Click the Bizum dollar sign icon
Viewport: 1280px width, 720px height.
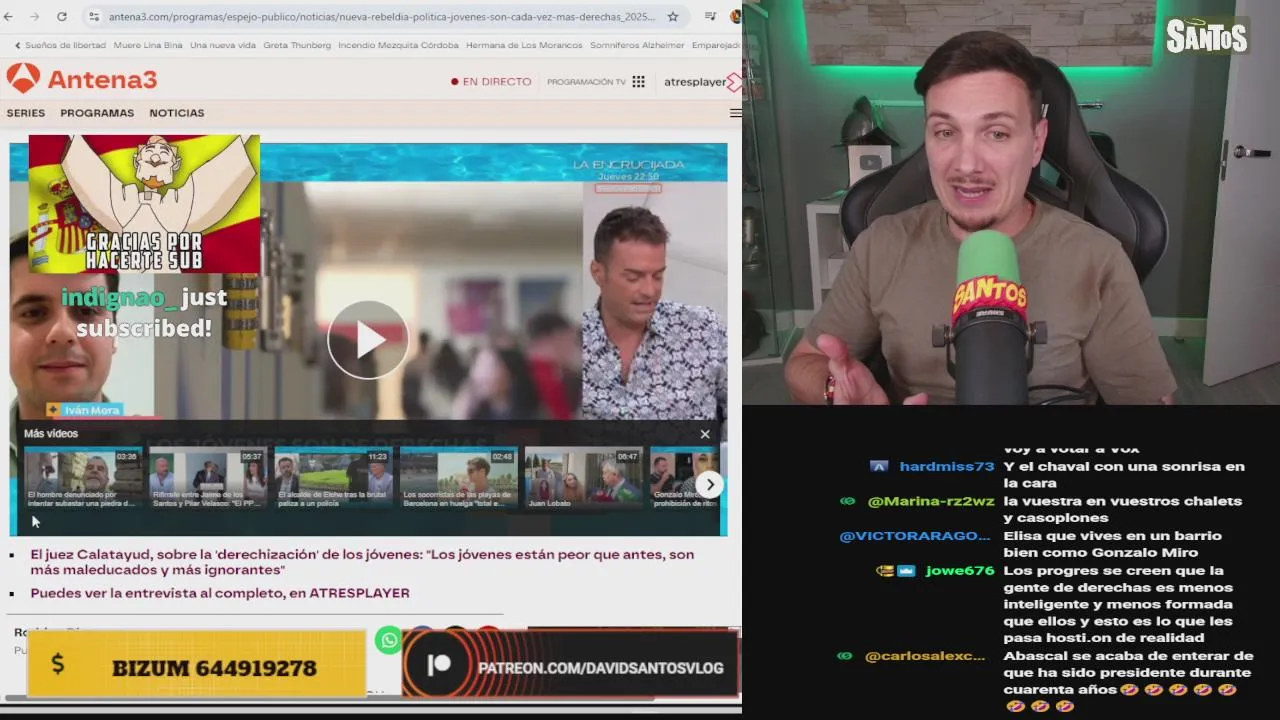coord(57,664)
